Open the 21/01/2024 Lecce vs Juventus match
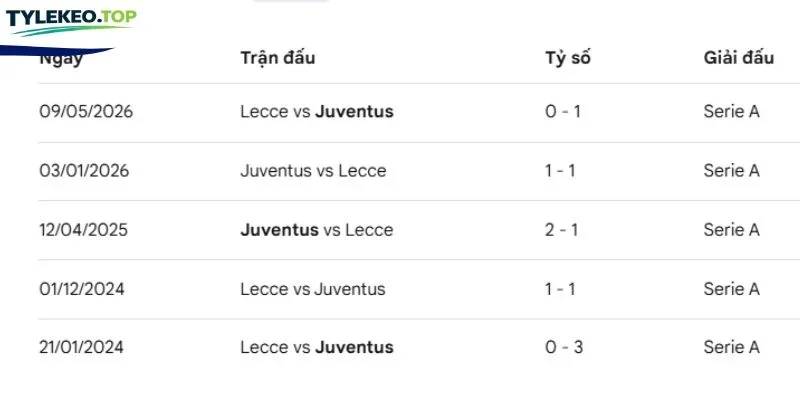This screenshot has width=800, height=400. (317, 347)
